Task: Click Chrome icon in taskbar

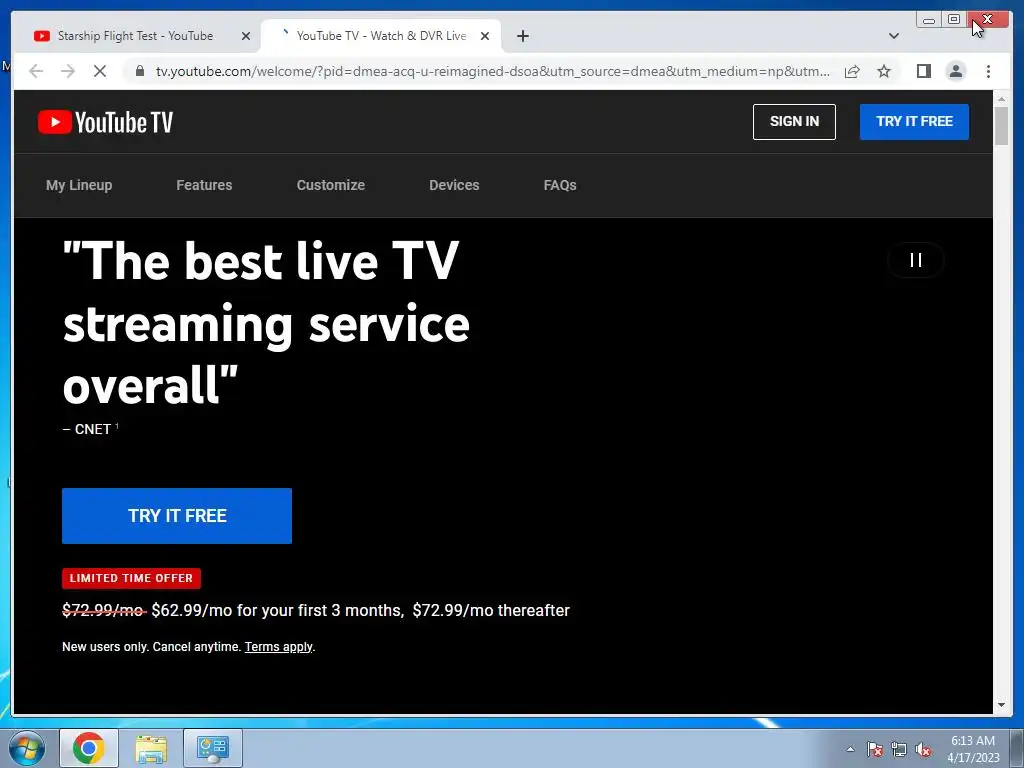Action: coord(89,748)
